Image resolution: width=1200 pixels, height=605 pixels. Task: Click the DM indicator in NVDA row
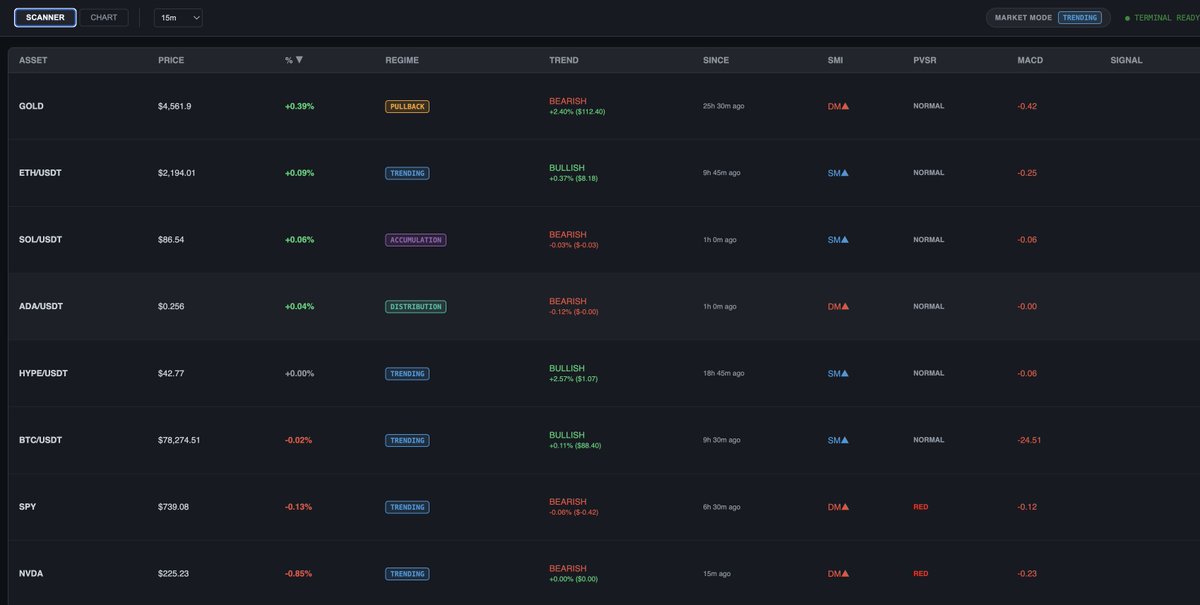838,574
